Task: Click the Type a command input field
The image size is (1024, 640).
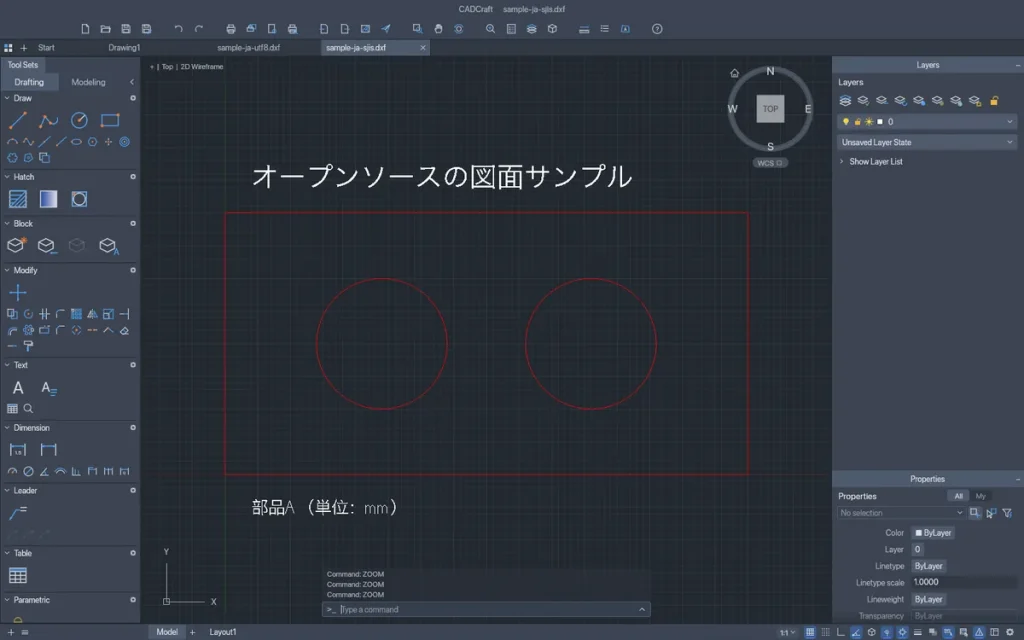Action: coord(487,609)
